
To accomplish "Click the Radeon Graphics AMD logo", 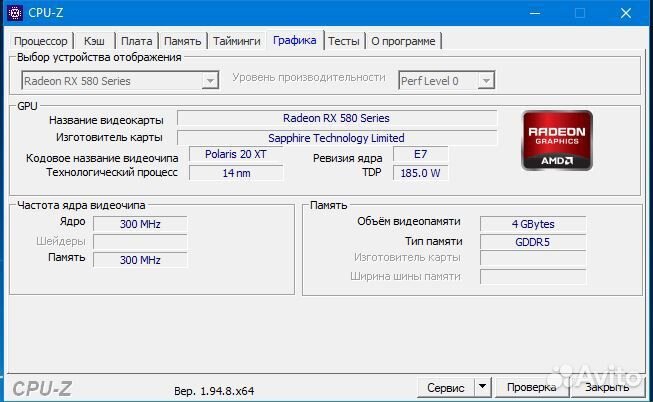I will (549, 140).
